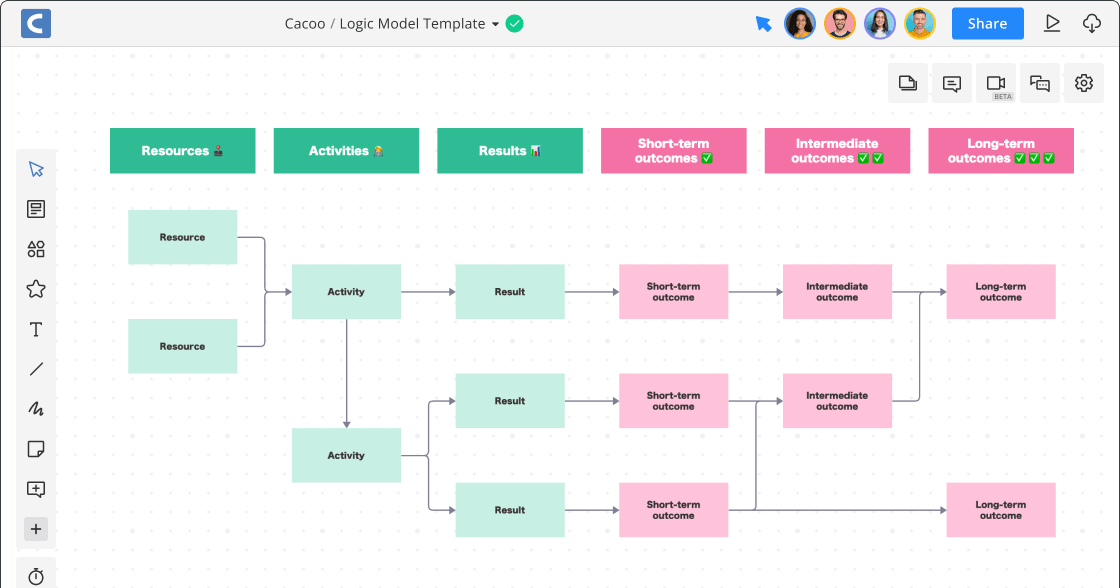Add a sticky note
Image resolution: width=1120 pixels, height=588 pixels.
click(36, 449)
